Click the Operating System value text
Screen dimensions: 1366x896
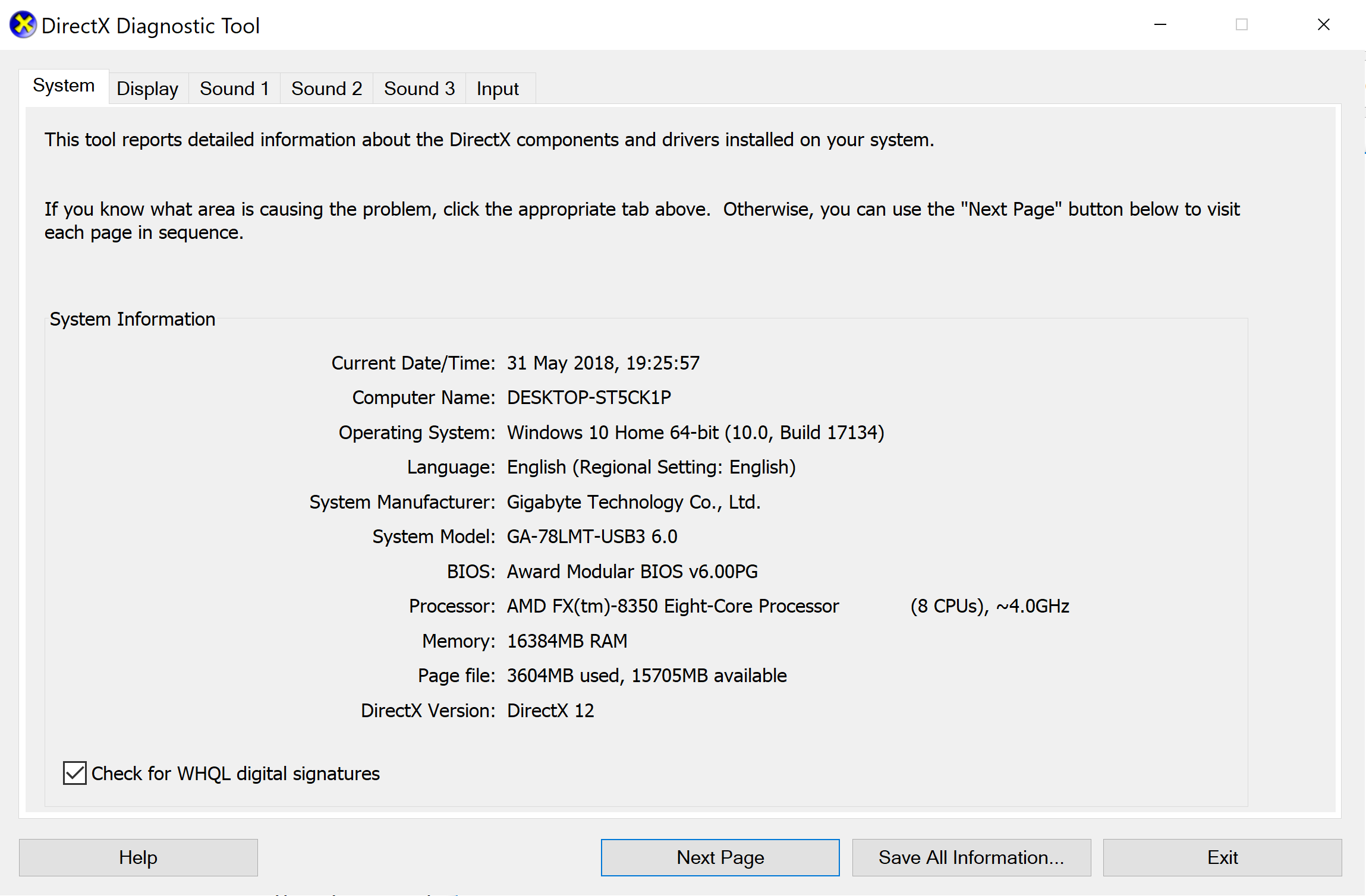[x=695, y=433]
